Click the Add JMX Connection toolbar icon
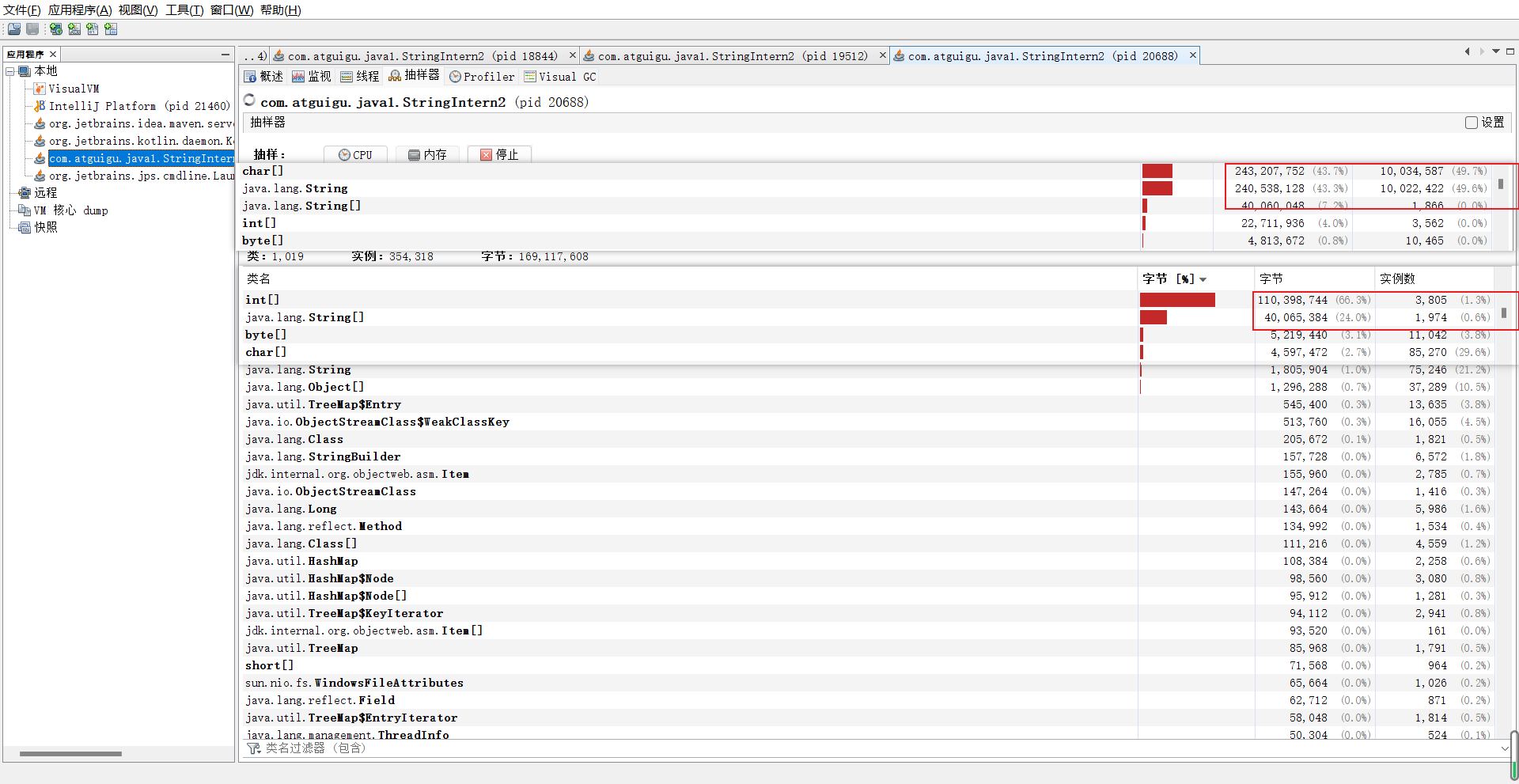 point(74,29)
